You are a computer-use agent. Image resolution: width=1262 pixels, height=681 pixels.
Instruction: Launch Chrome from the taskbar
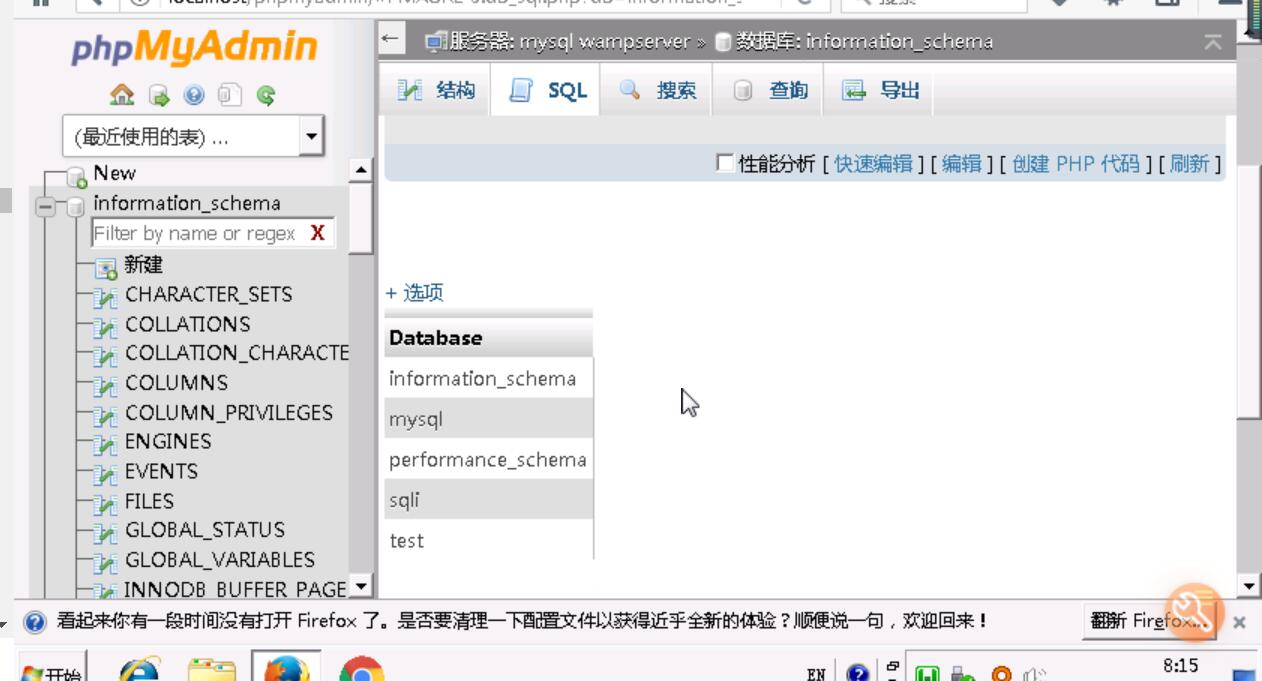pyautogui.click(x=361, y=670)
